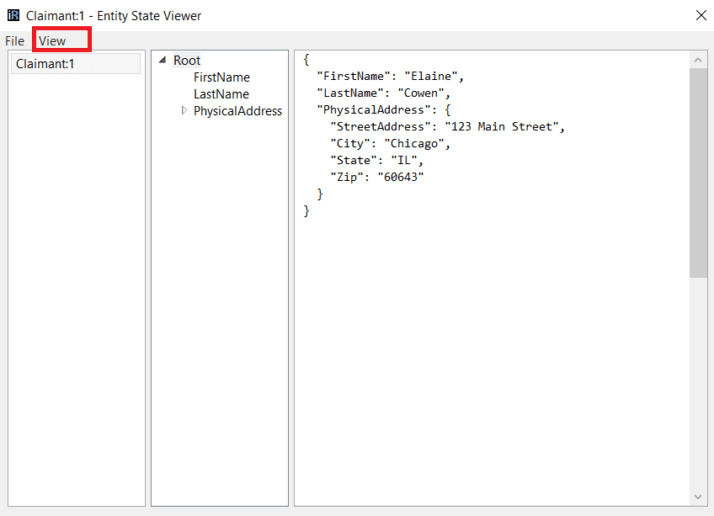The width and height of the screenshot is (714, 516).
Task: Select FirstName in the tree
Action: 221,77
